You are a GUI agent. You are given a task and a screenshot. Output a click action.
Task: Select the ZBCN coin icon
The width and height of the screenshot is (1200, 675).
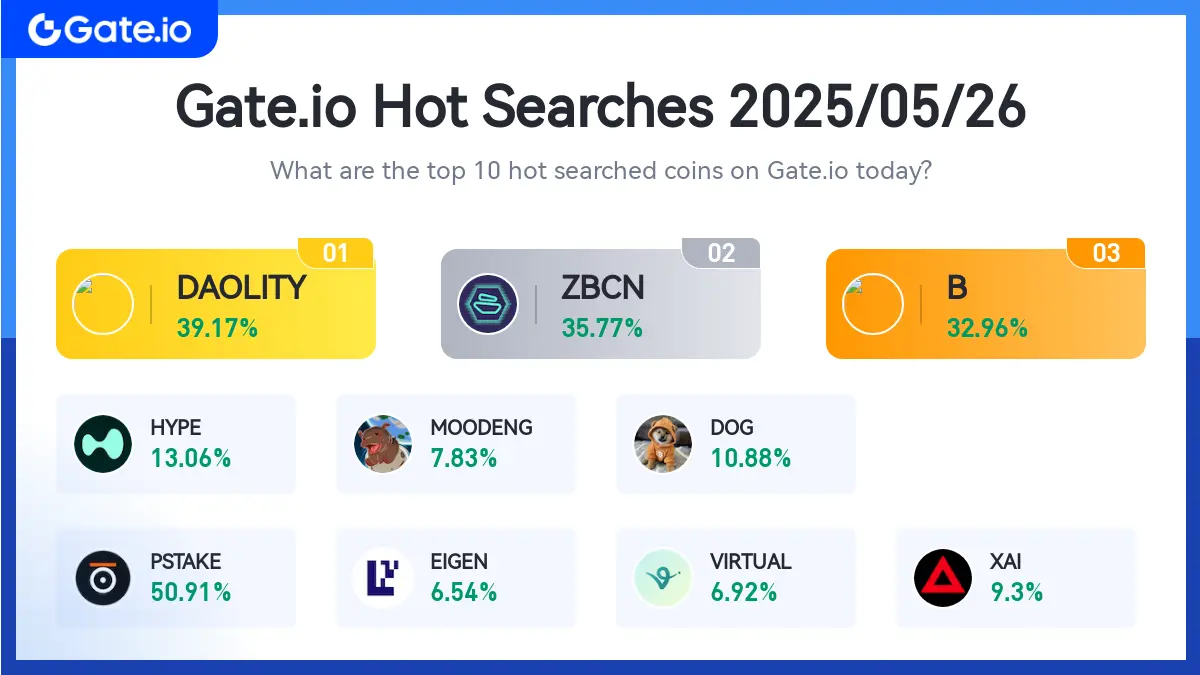tap(487, 303)
